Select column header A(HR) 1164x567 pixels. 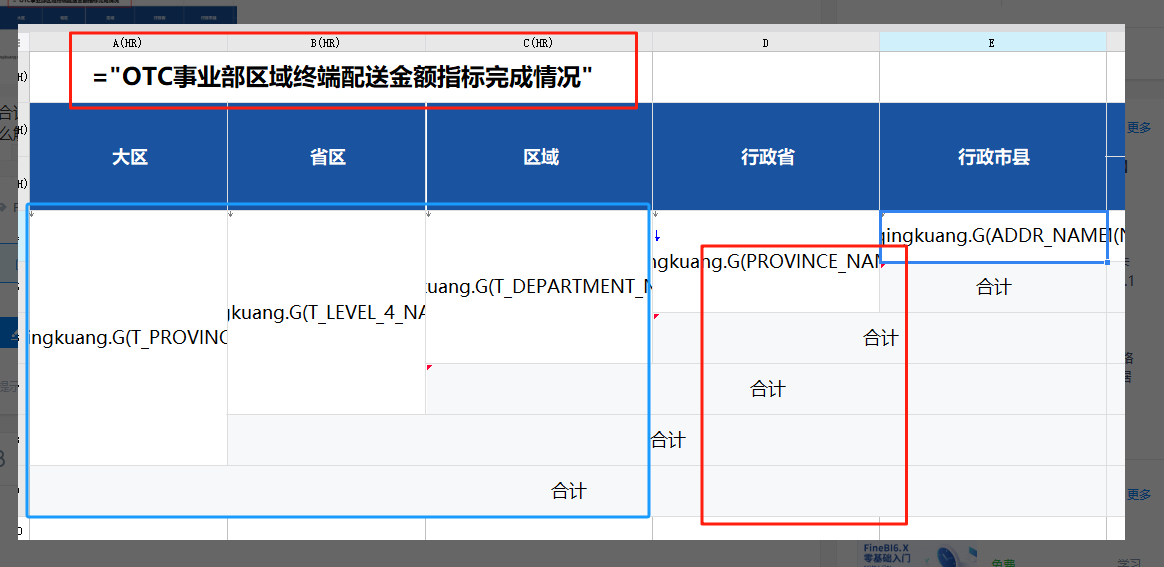[128, 43]
